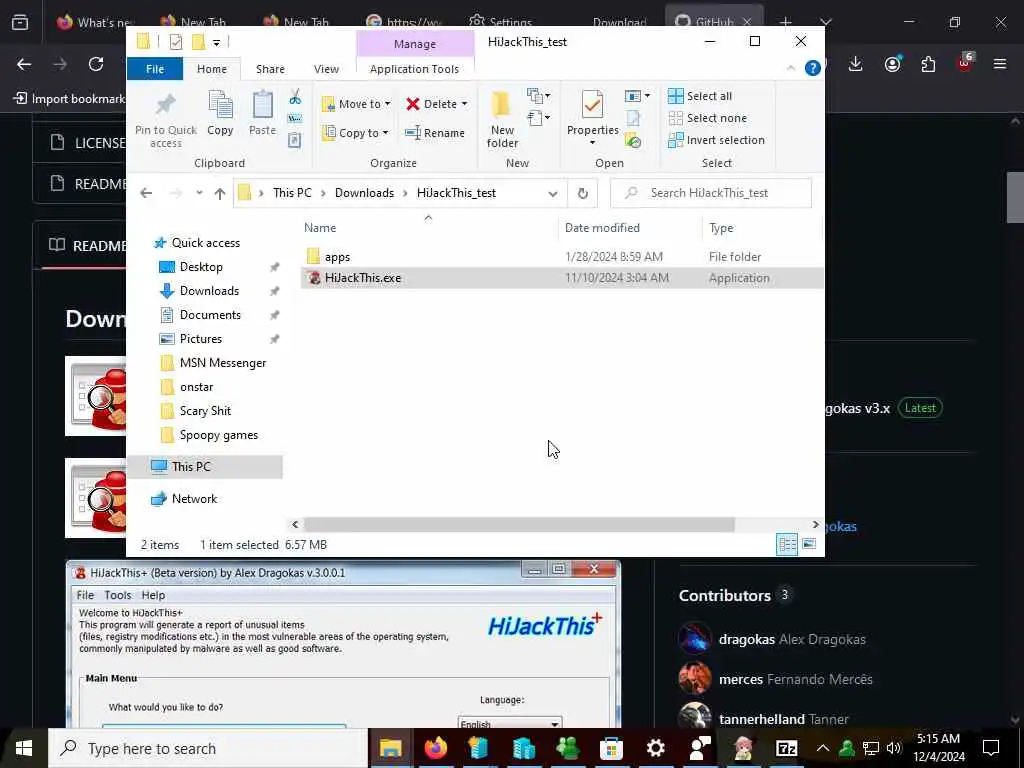The image size is (1024, 768).
Task: Click the Paste ribbon button
Action: pos(263,114)
